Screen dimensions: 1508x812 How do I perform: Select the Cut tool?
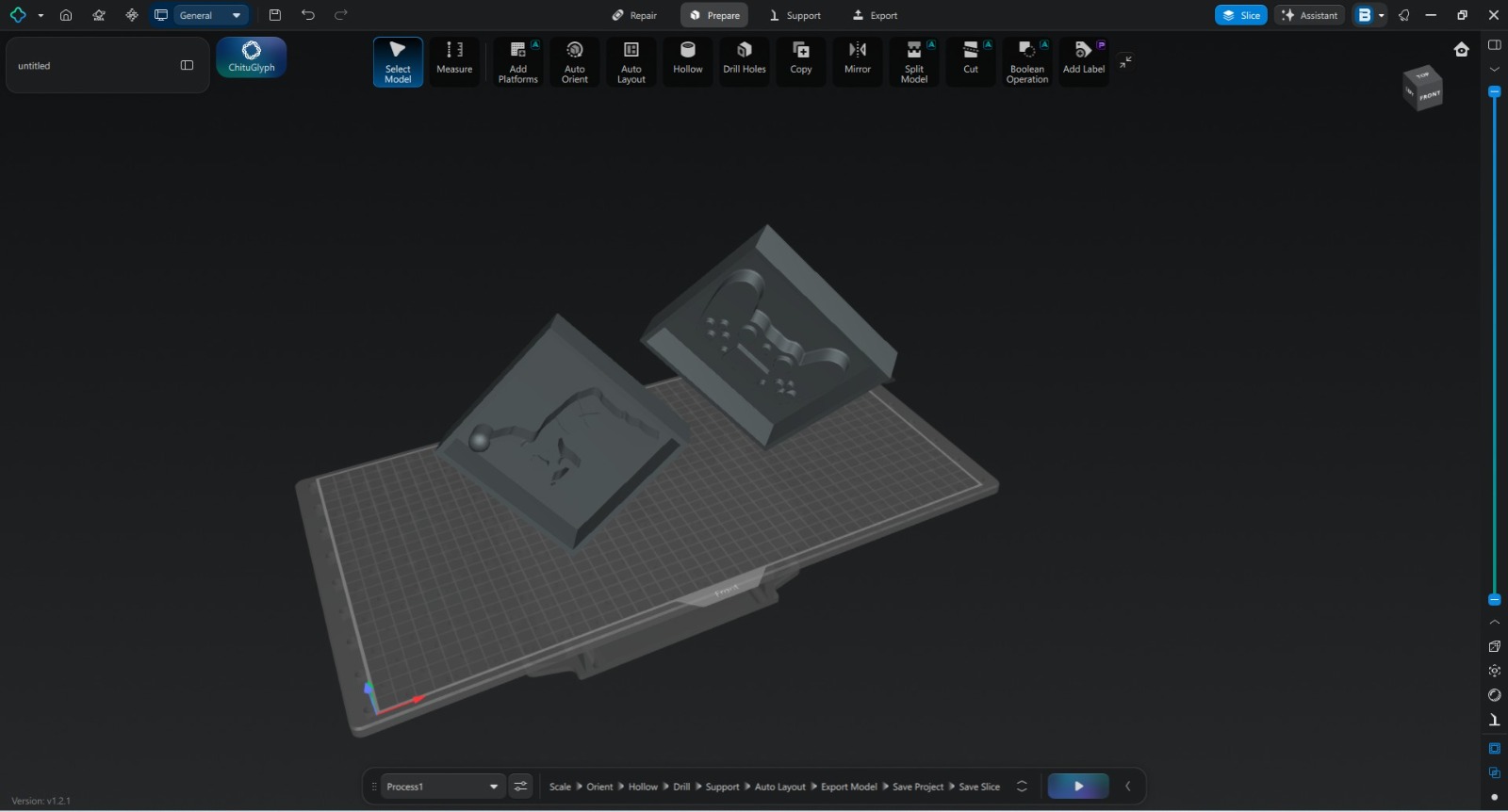[x=971, y=62]
